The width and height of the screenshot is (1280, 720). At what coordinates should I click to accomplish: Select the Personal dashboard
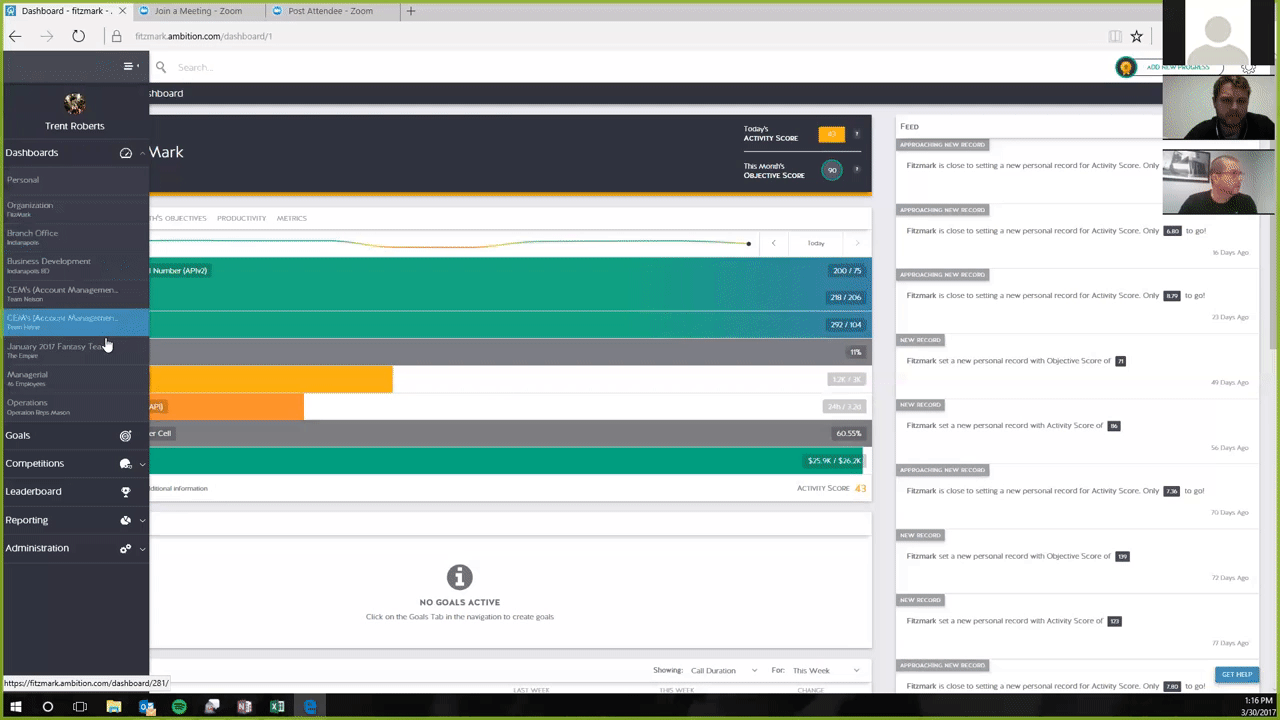pos(74,180)
